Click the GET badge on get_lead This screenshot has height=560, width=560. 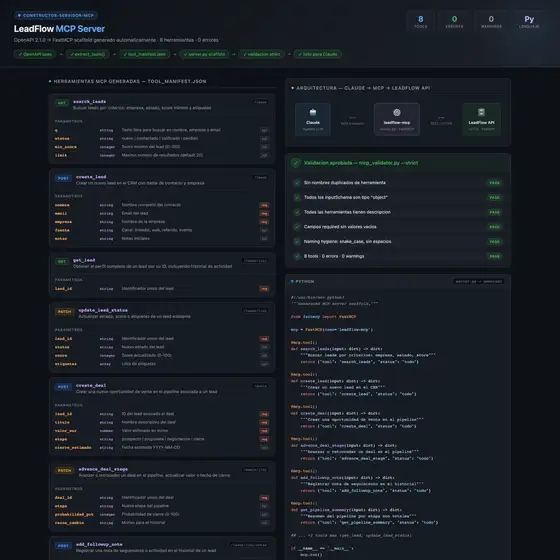pyautogui.click(x=62, y=261)
